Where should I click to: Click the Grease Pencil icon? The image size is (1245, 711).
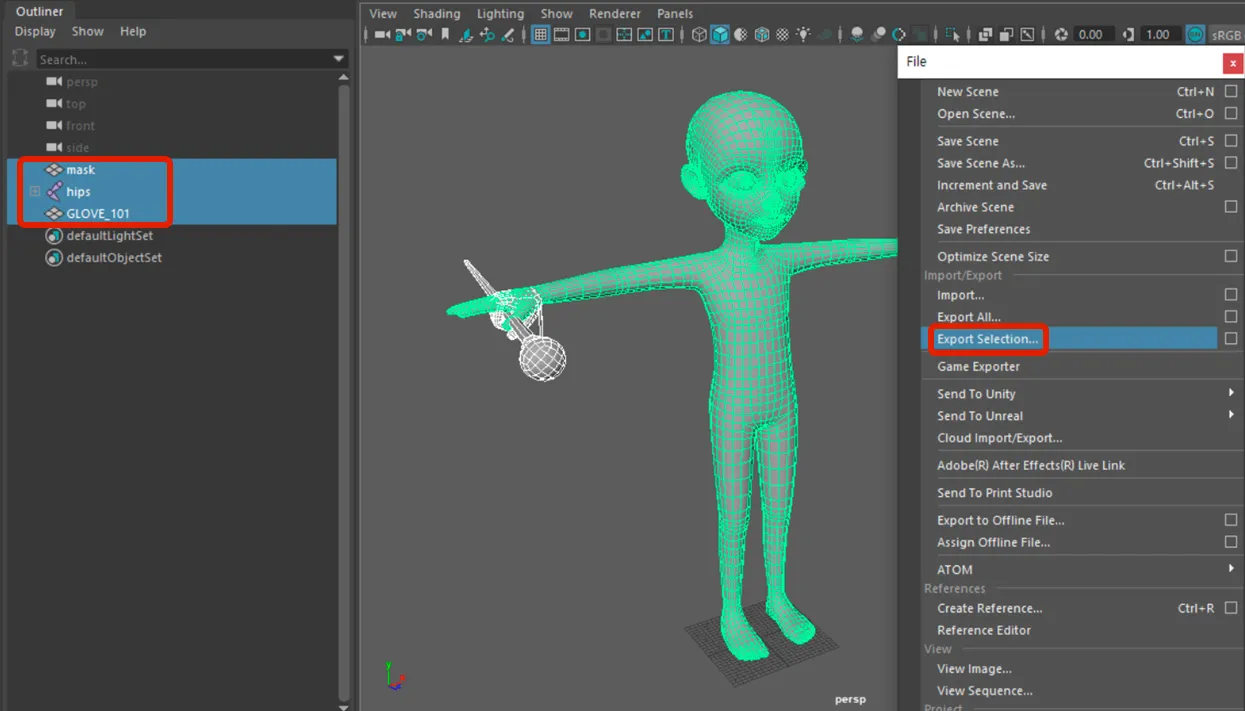click(508, 35)
